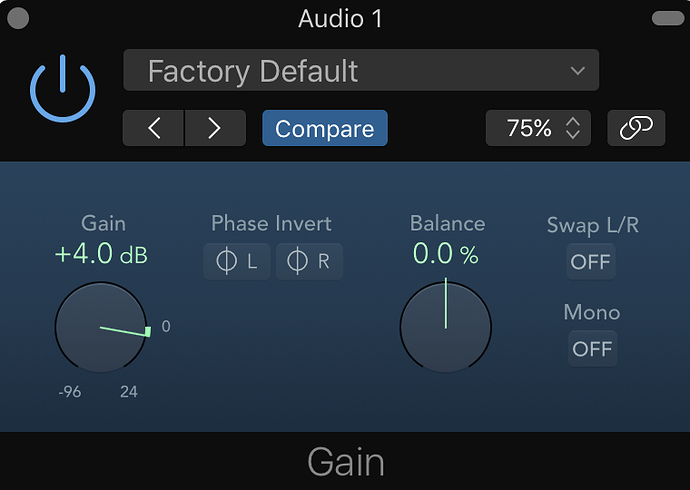Open the 75% view size menu

(x=538, y=128)
